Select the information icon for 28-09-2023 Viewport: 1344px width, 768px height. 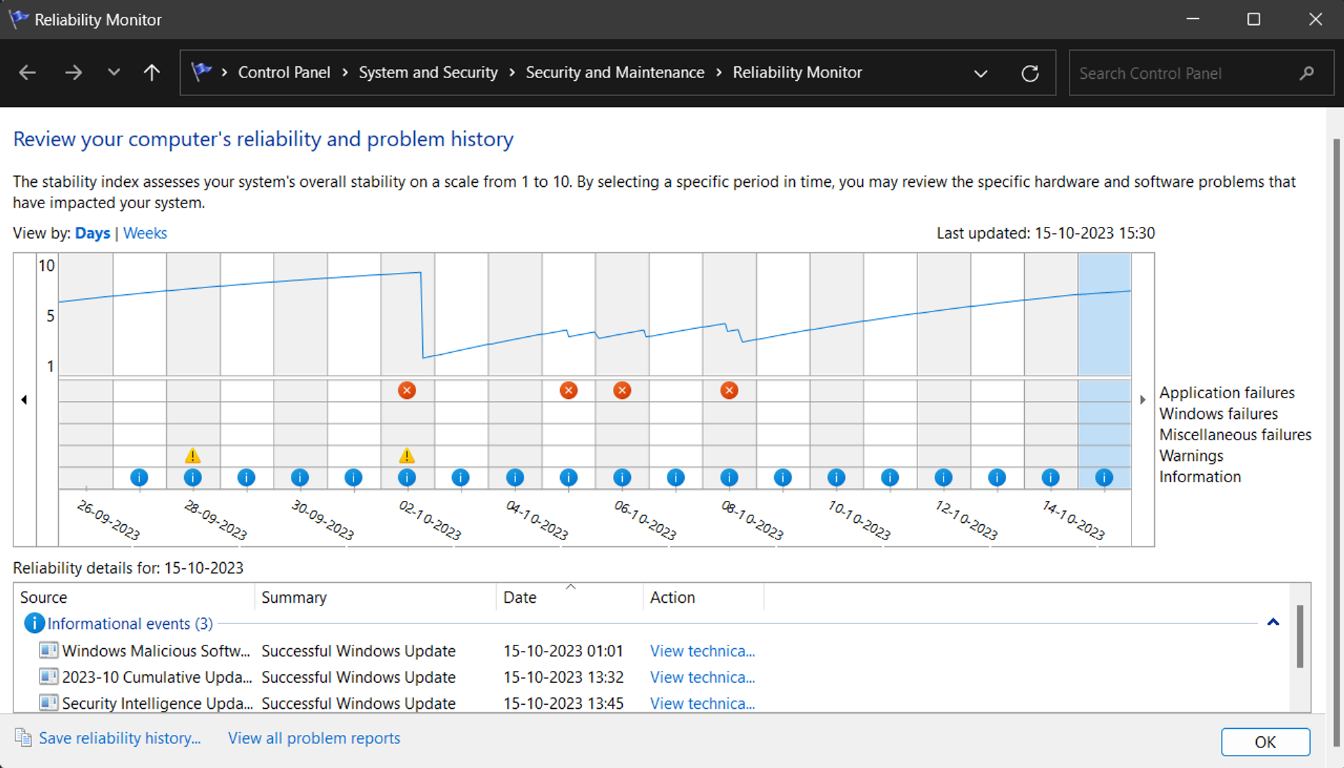click(193, 478)
